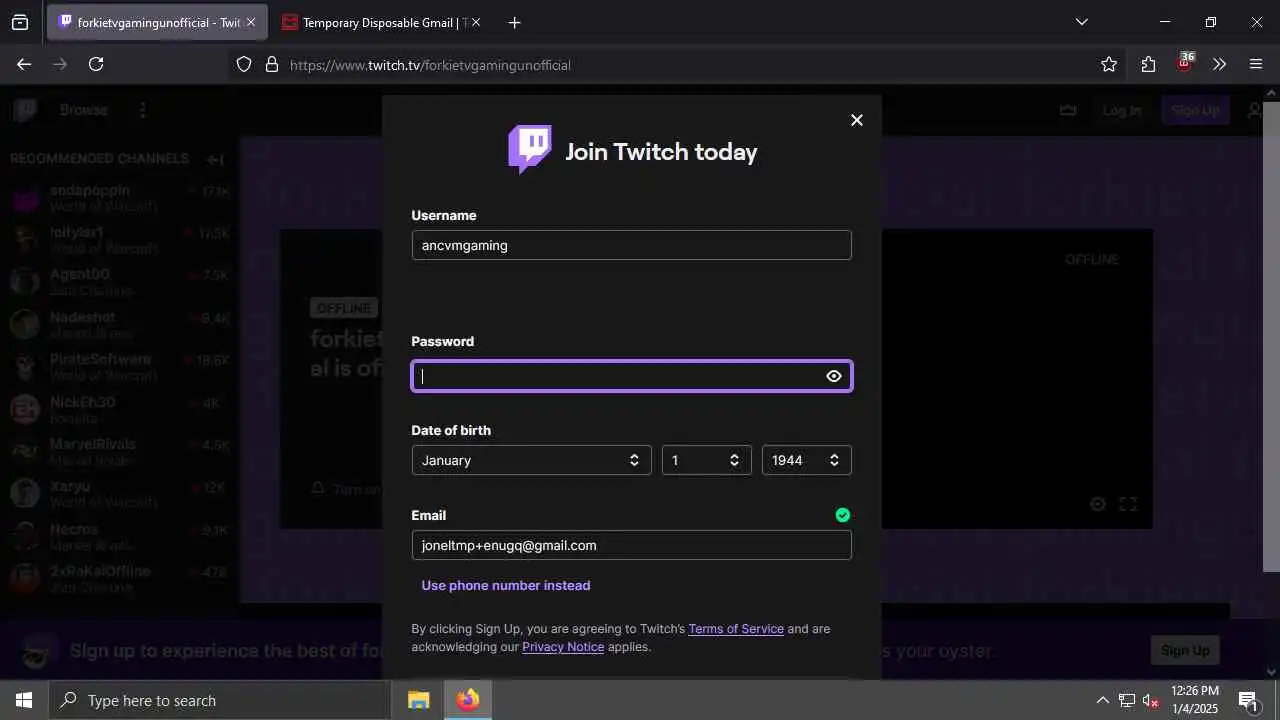
Task: Open the Firefox application menu
Action: [x=1256, y=65]
